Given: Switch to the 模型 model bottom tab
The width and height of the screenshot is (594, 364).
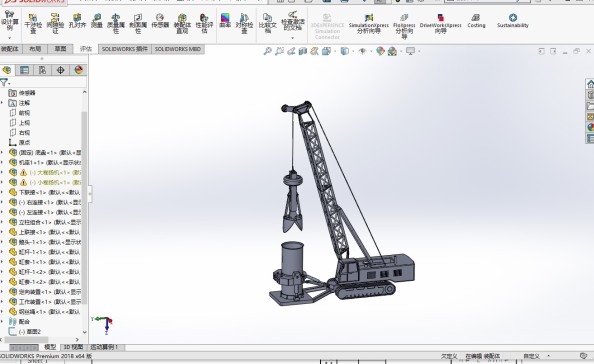Looking at the screenshot, I should 50,347.
